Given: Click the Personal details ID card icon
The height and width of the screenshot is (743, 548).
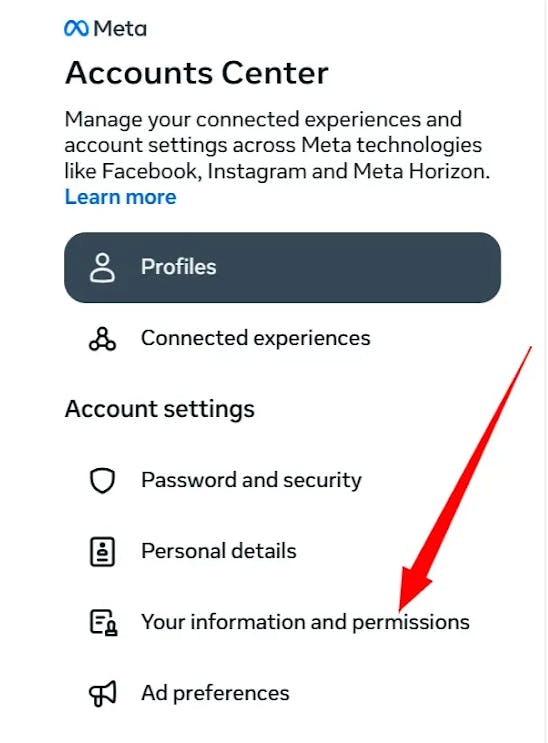Looking at the screenshot, I should (x=102, y=552).
